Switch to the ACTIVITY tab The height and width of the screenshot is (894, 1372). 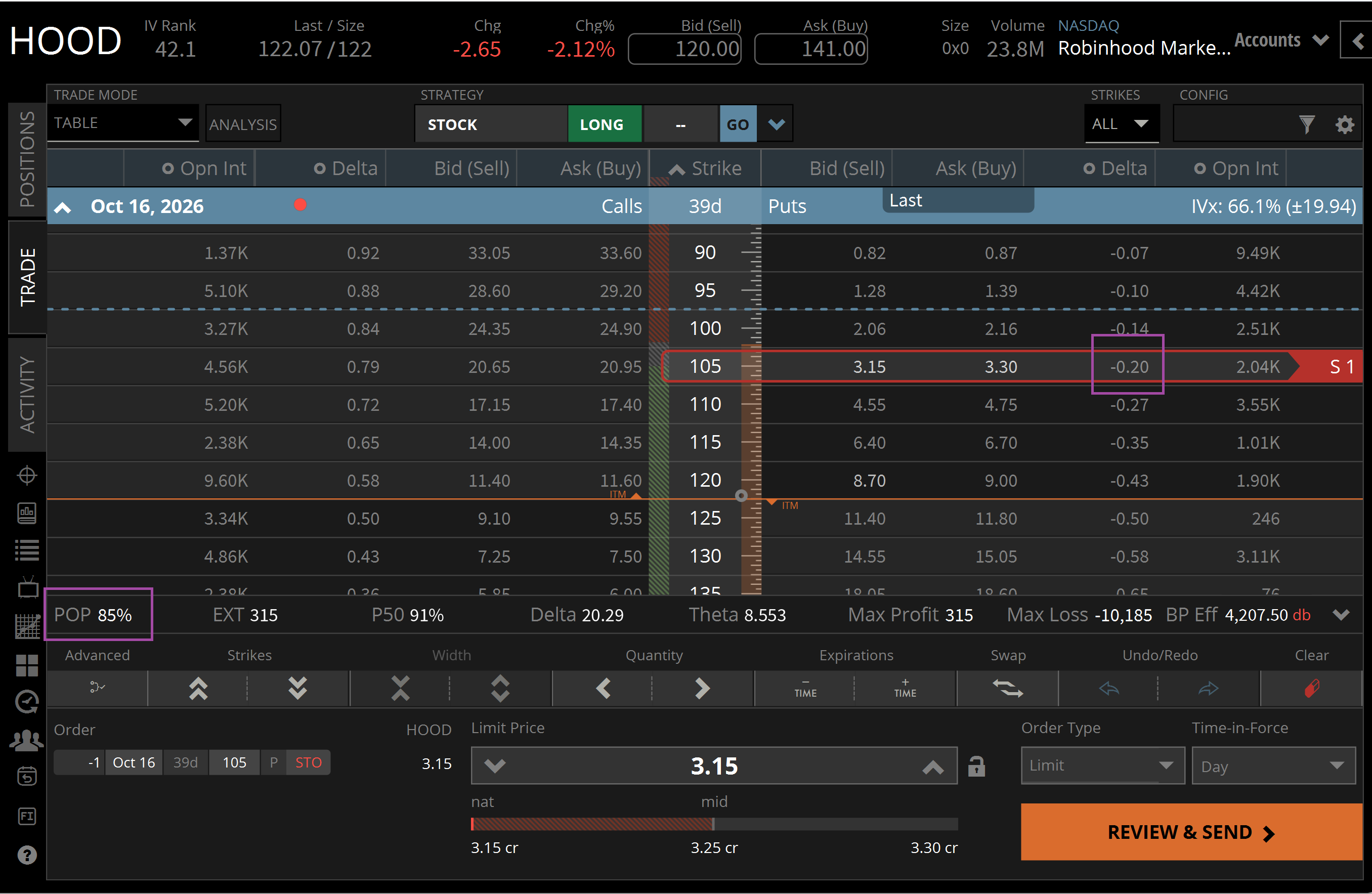pyautogui.click(x=26, y=394)
